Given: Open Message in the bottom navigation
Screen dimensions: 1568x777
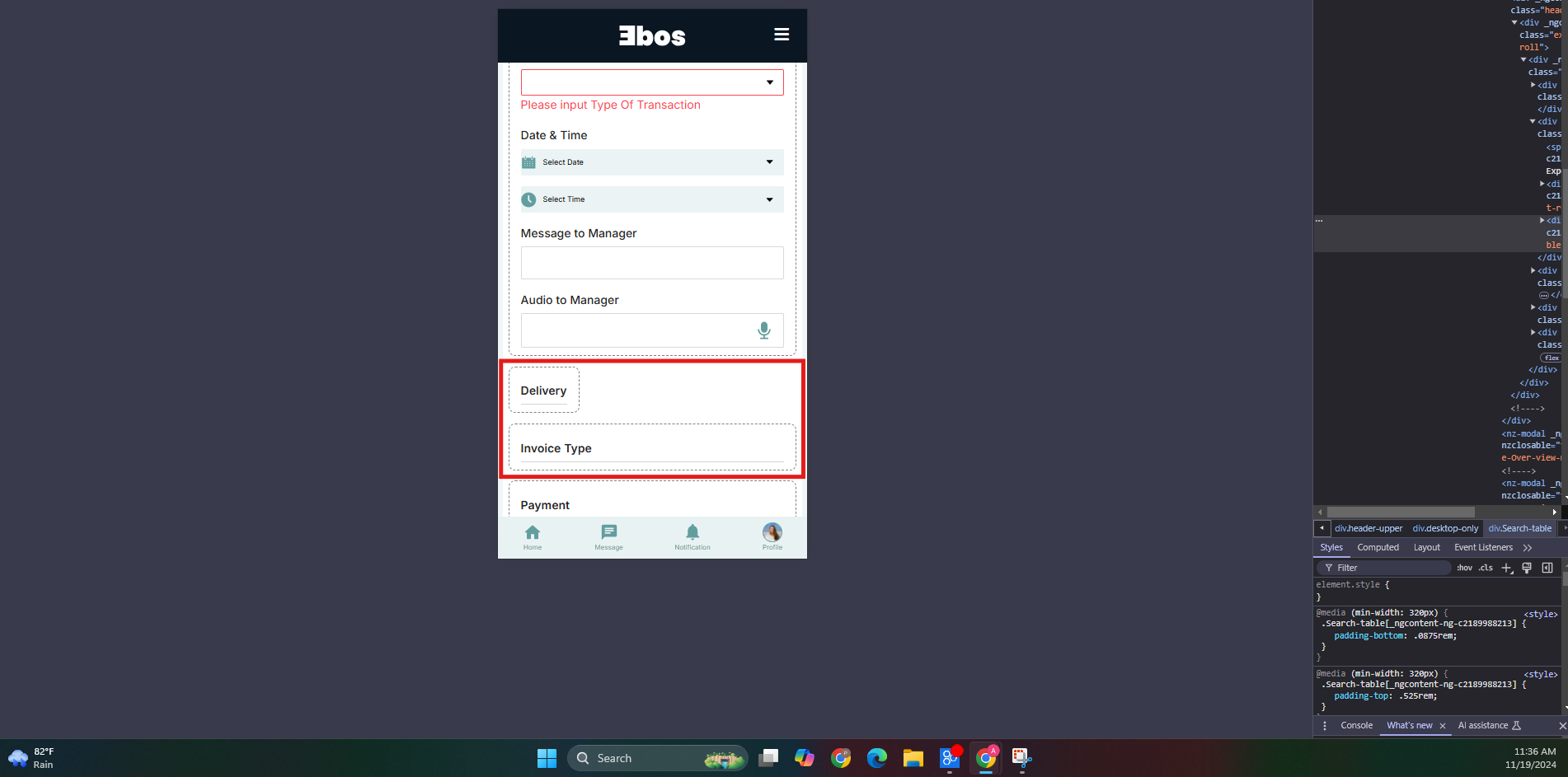Looking at the screenshot, I should 609,537.
